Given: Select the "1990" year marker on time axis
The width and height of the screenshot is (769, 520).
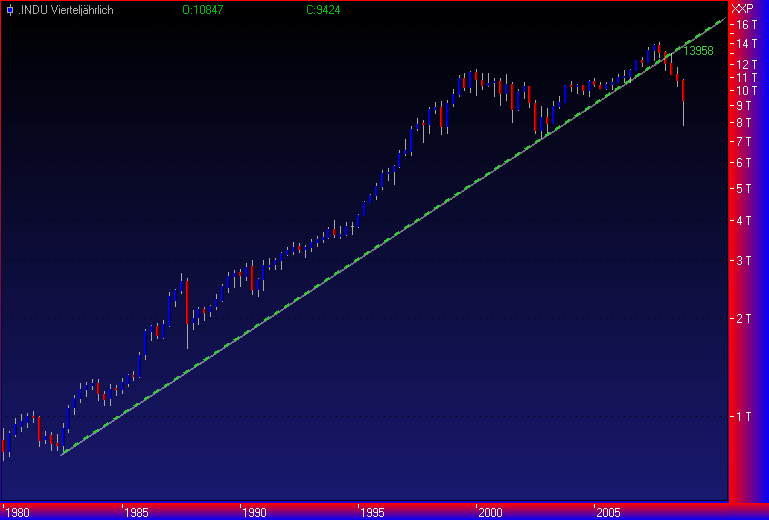Looking at the screenshot, I should 254,513.
